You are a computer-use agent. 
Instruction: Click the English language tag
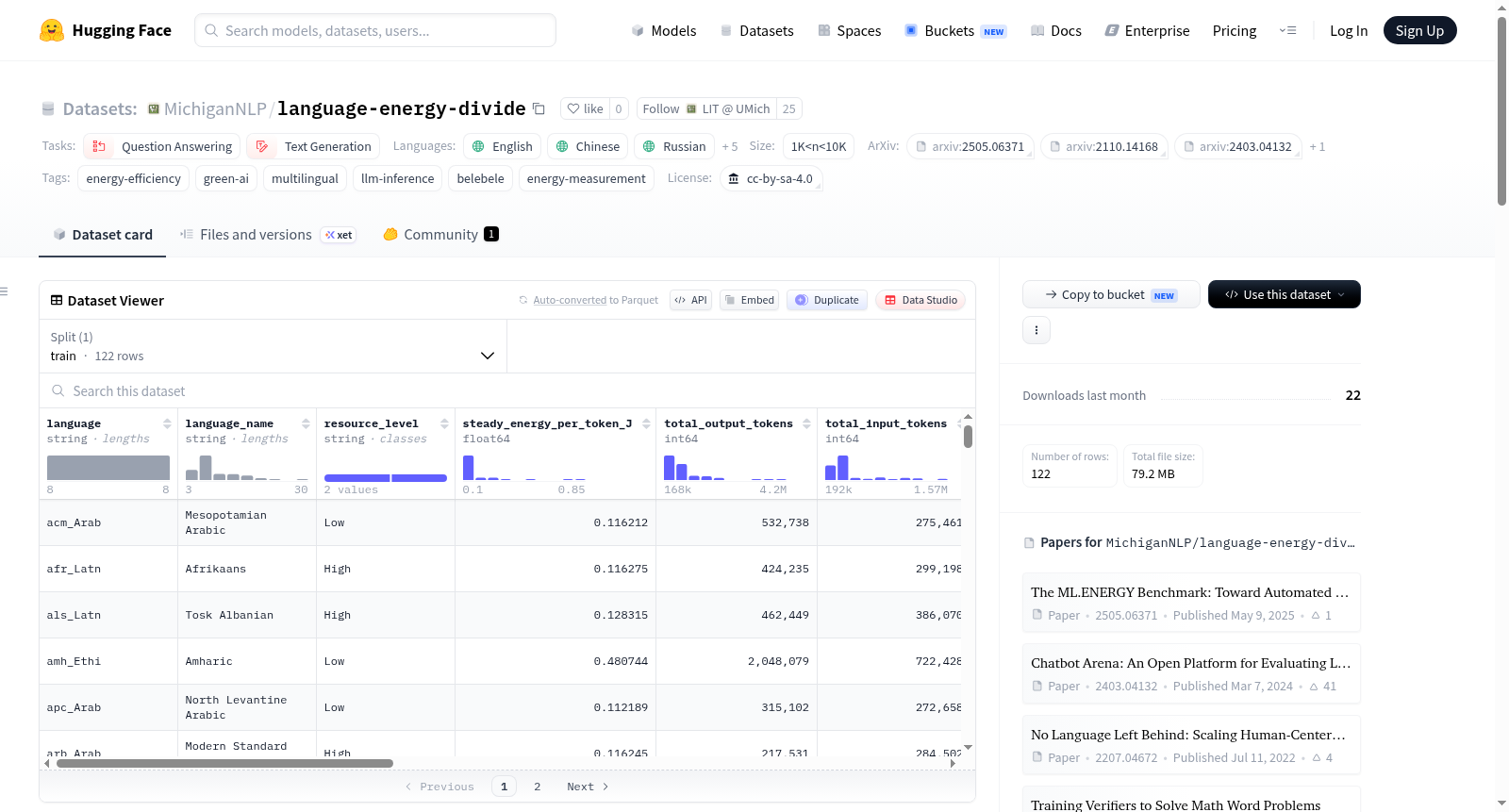503,146
